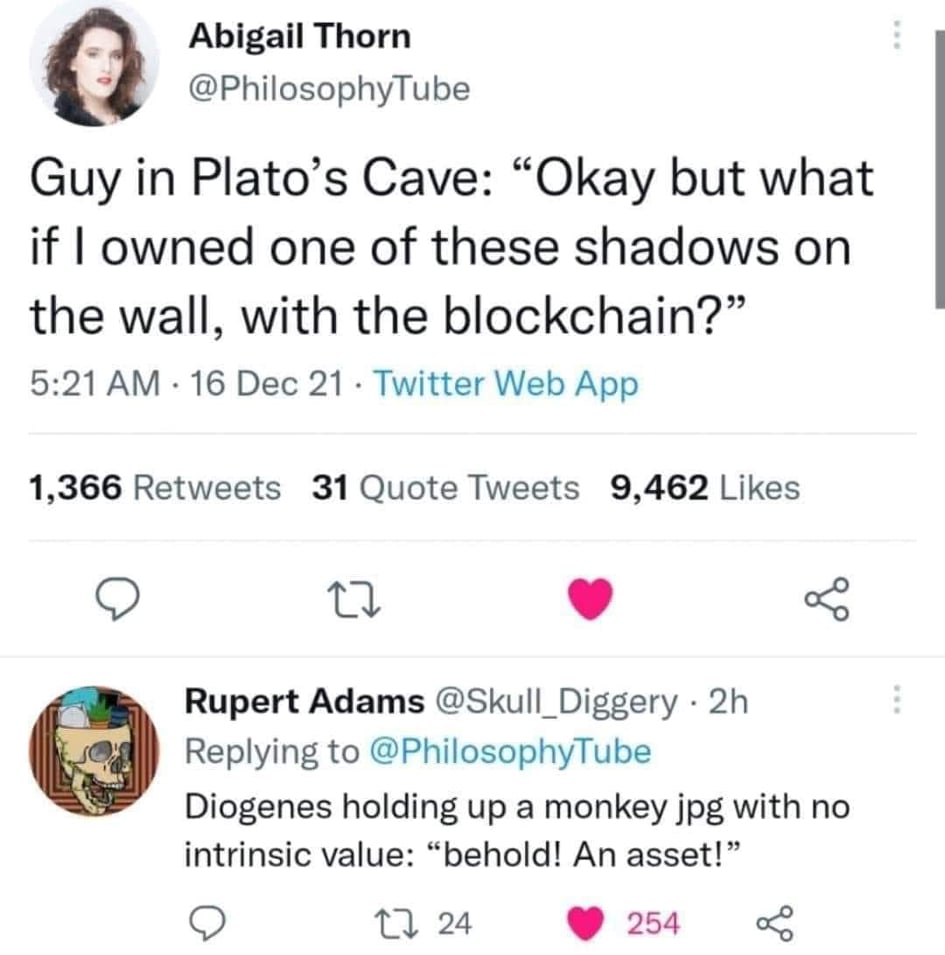Retweet Rupert Adams' reply showing 24 retweets
Screen dimensions: 945x955
[x=423, y=923]
